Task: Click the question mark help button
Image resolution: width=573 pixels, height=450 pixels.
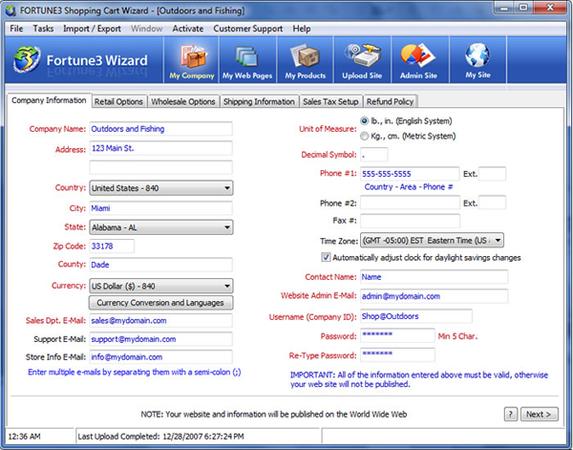Action: point(511,414)
